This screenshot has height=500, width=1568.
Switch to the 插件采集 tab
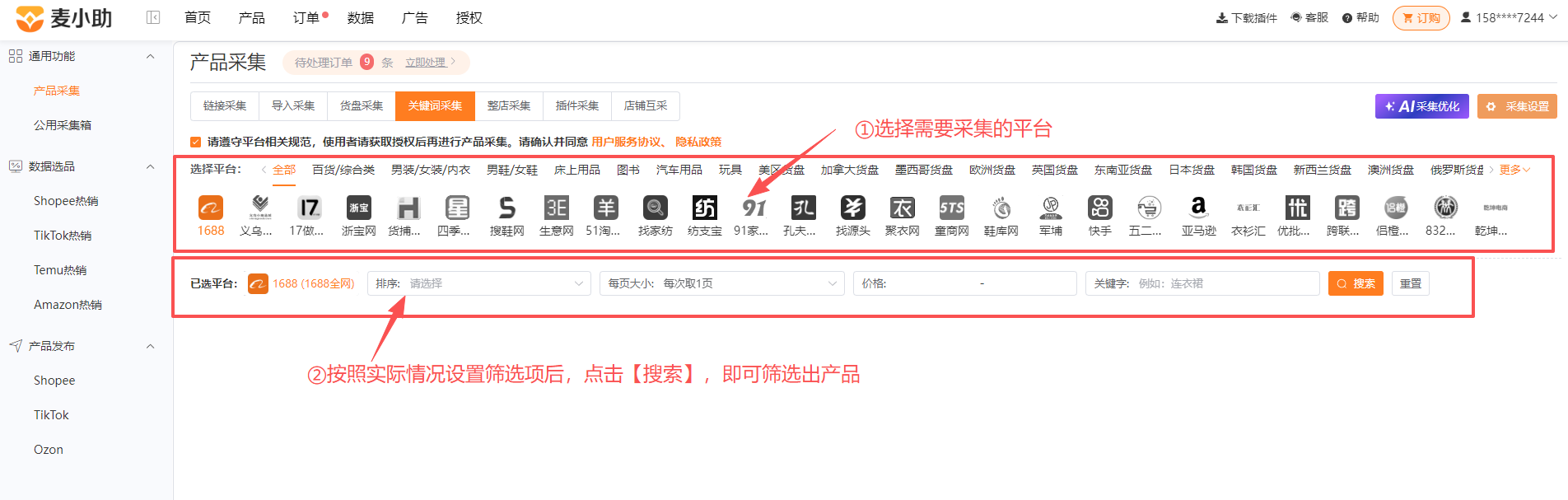click(577, 105)
